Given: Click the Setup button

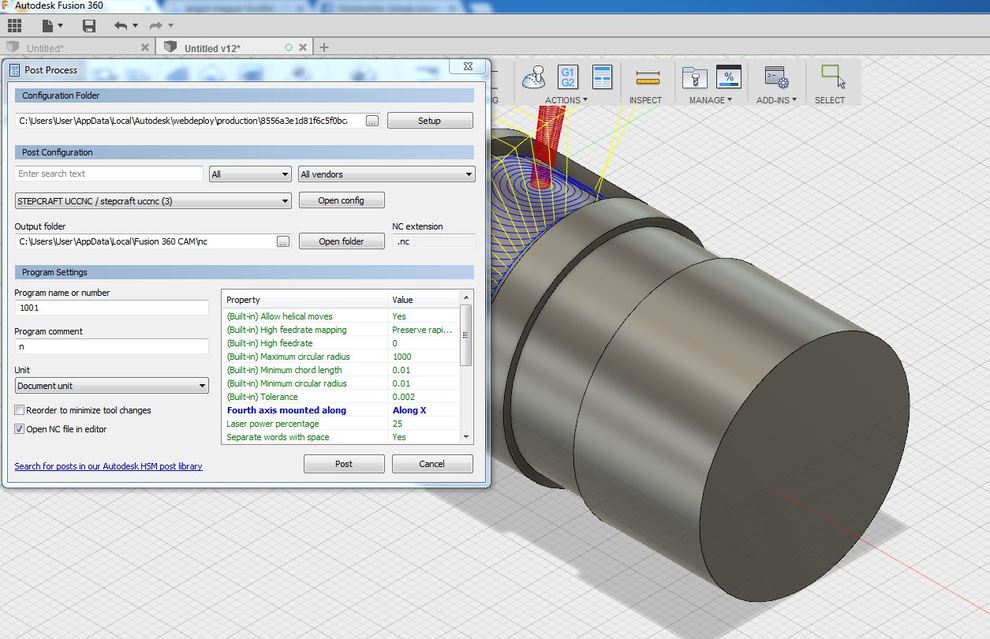Looking at the screenshot, I should coord(429,121).
